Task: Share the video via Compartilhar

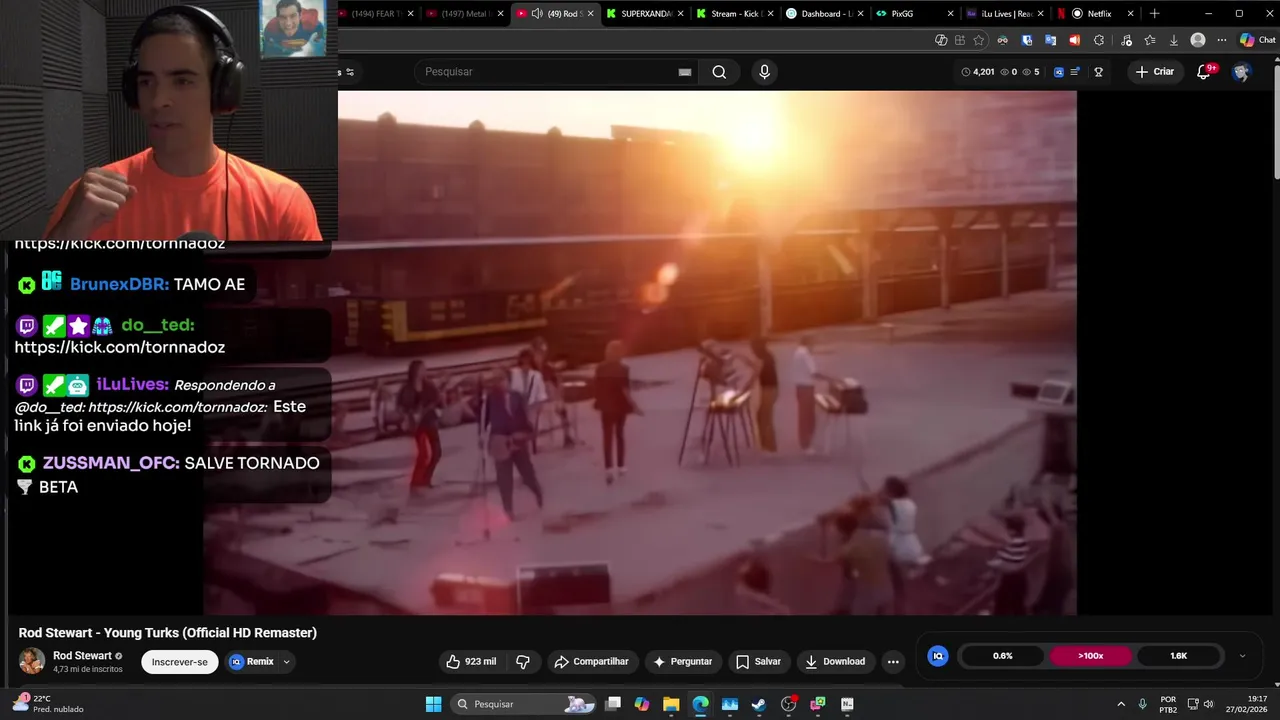Action: 591,661
